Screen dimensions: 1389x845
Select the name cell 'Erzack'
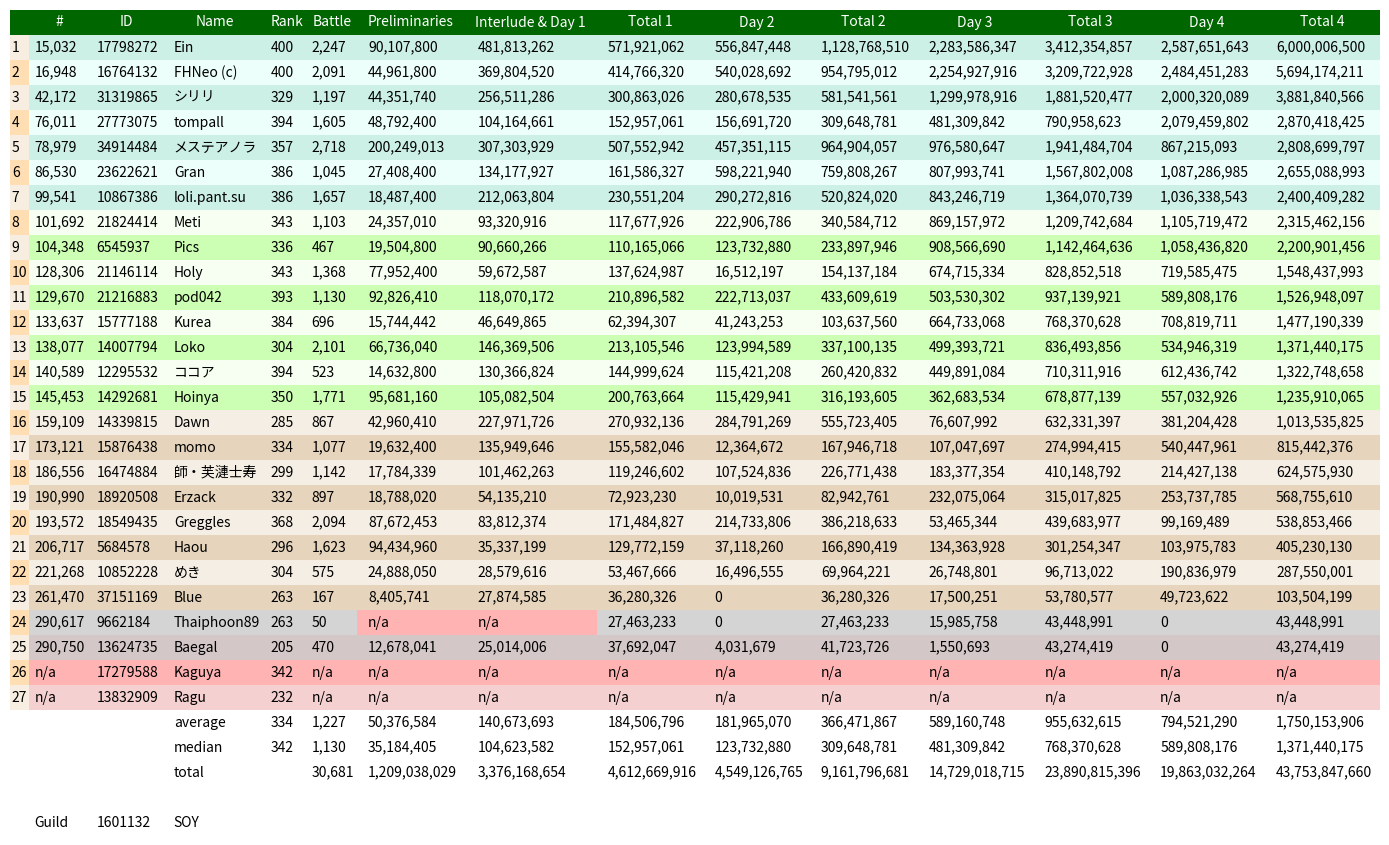click(x=195, y=497)
